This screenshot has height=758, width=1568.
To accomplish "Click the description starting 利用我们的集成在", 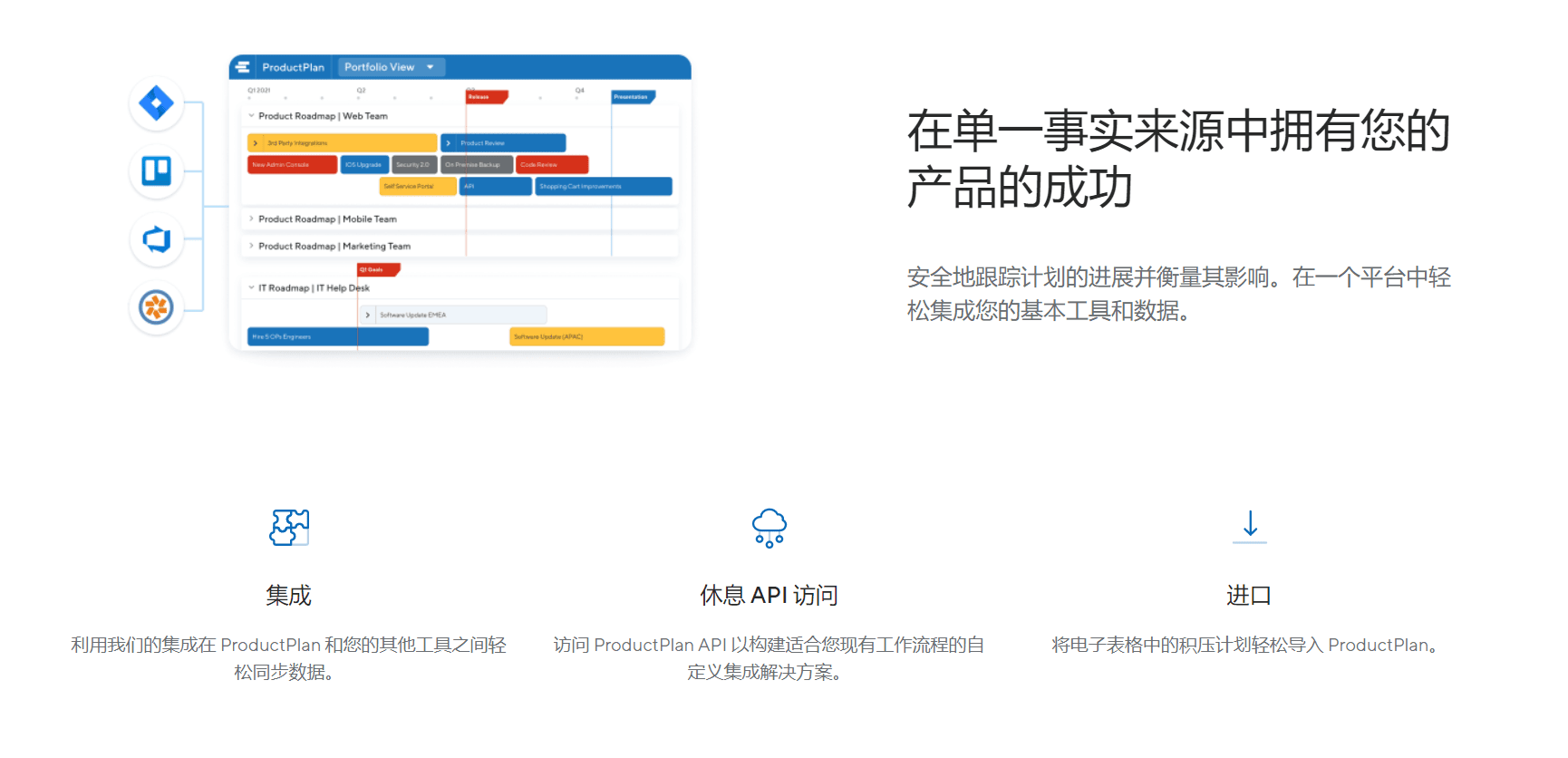I will coord(288,658).
